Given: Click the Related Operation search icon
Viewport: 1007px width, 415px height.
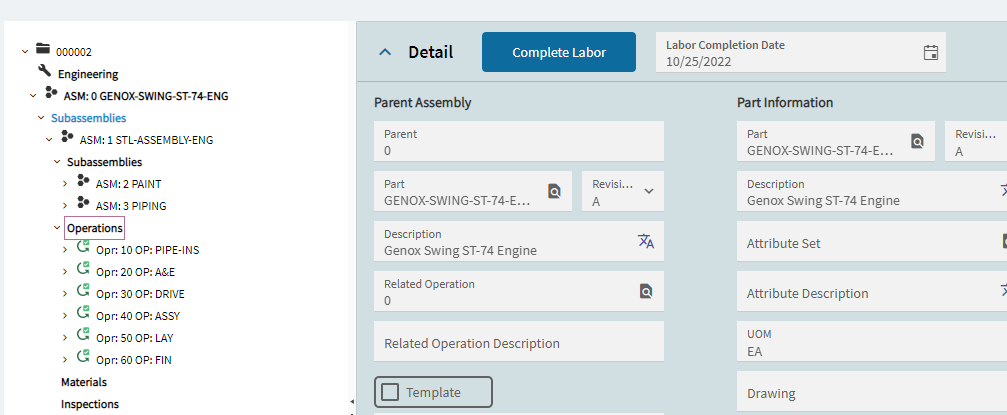Looking at the screenshot, I should click(645, 291).
